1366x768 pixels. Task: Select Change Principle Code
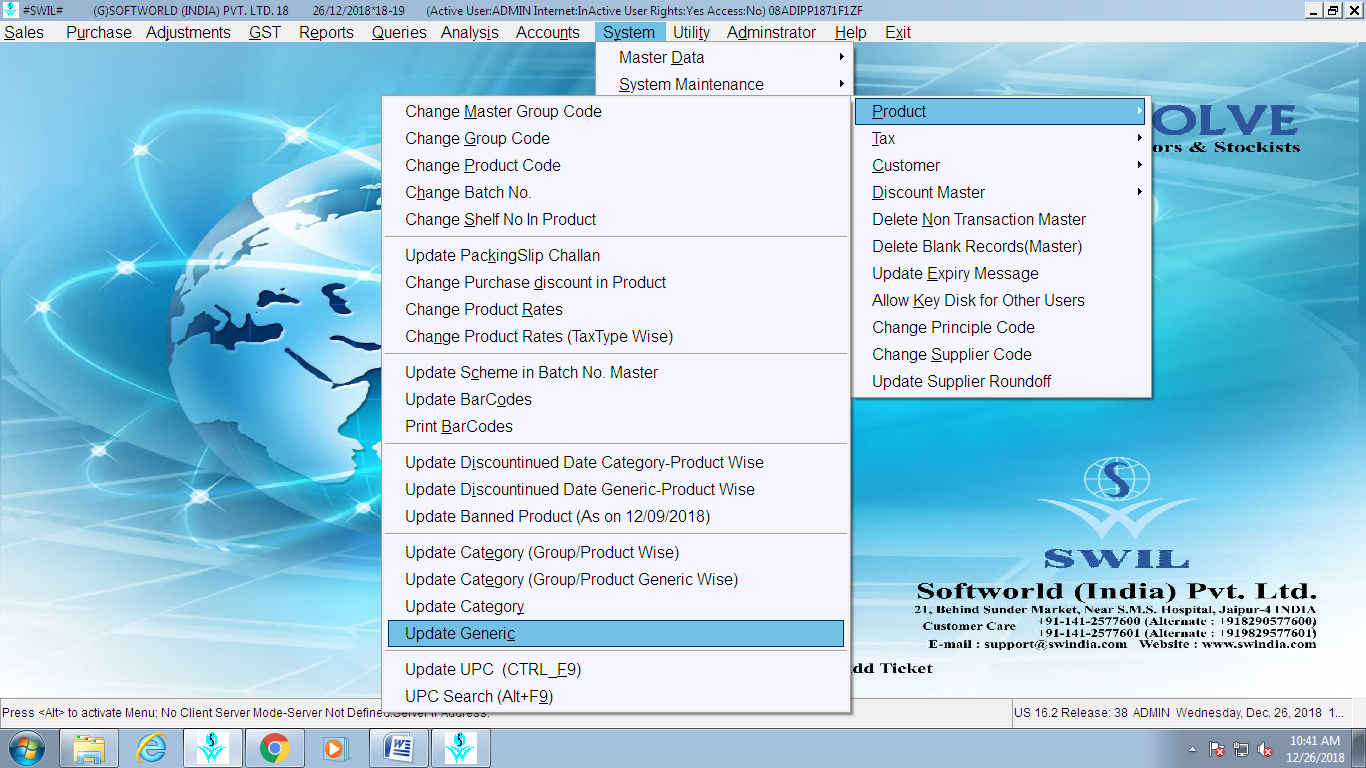1001,327
